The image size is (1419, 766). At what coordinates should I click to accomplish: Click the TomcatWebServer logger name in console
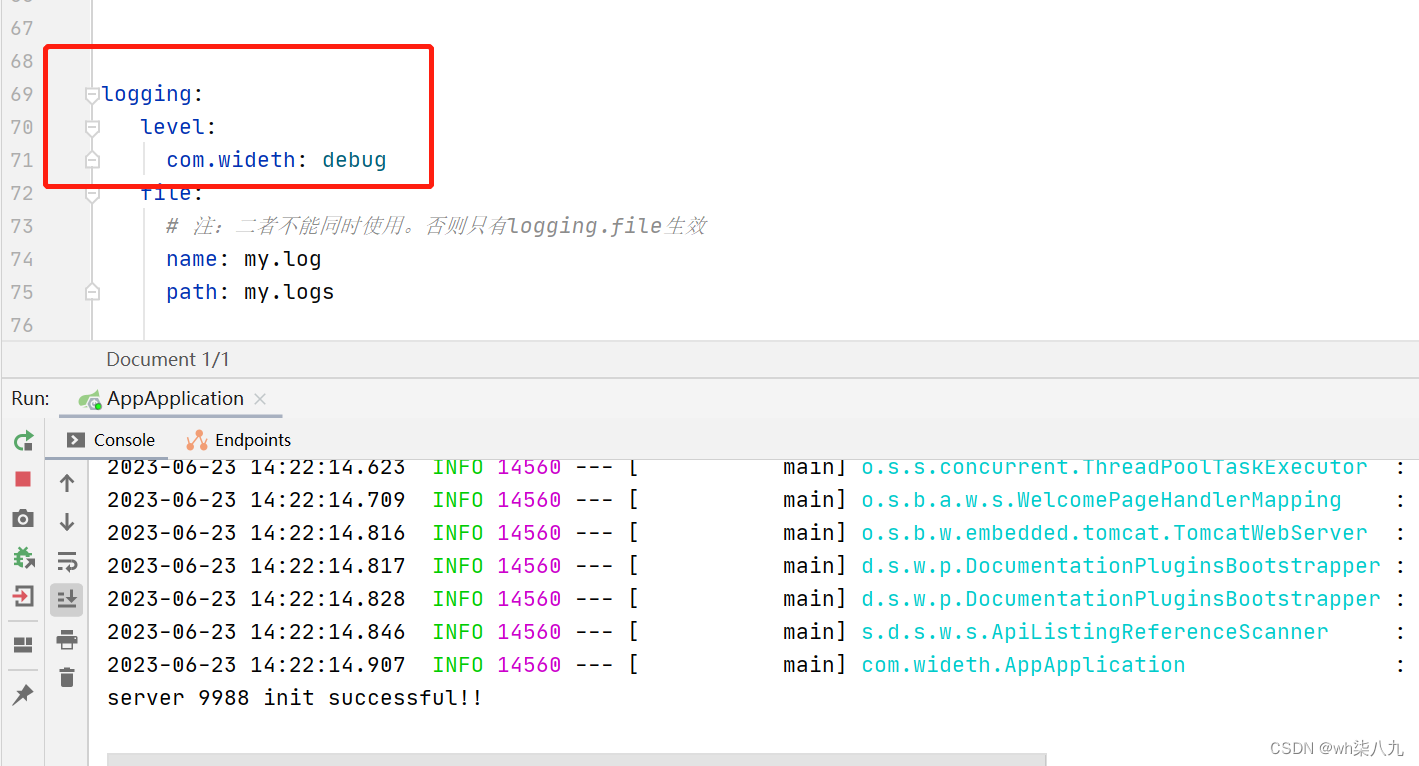click(1114, 533)
